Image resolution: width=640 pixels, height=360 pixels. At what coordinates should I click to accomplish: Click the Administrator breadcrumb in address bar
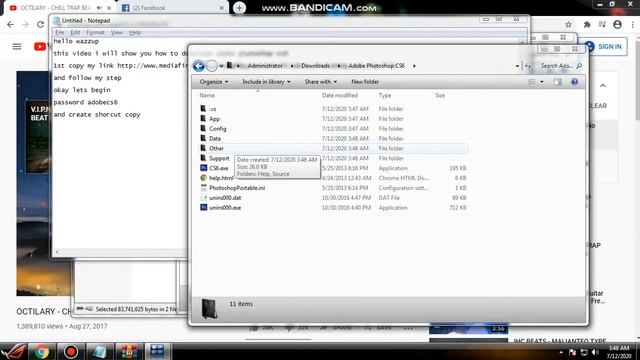point(265,66)
